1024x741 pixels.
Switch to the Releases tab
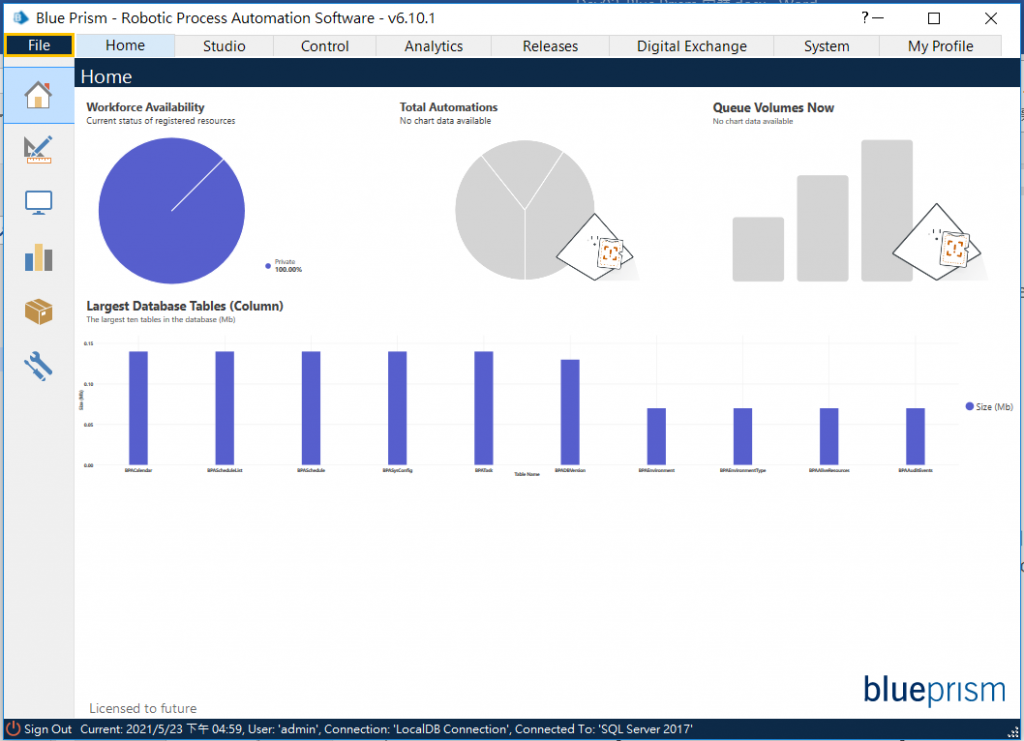[x=550, y=46]
